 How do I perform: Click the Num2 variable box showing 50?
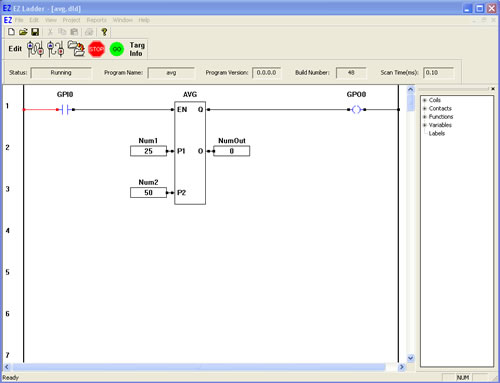pos(148,193)
